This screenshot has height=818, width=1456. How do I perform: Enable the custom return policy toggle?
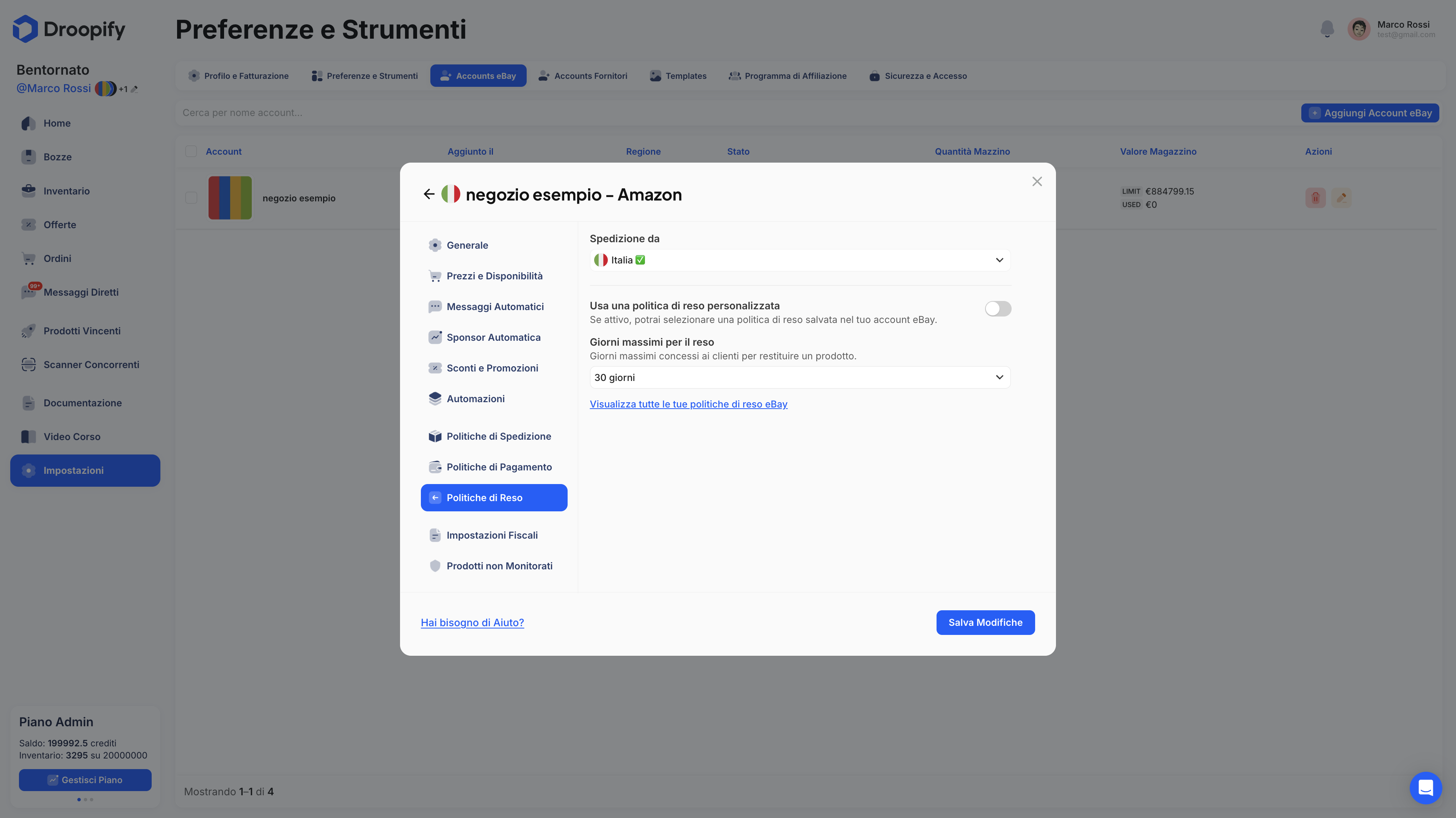pos(998,309)
